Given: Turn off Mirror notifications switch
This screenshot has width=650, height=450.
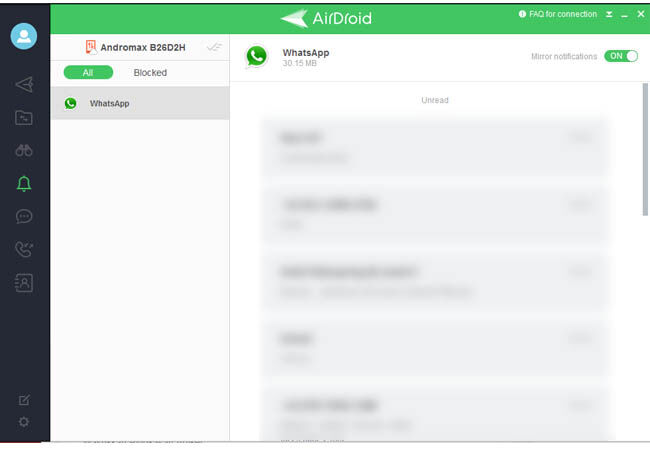Looking at the screenshot, I should tap(621, 56).
